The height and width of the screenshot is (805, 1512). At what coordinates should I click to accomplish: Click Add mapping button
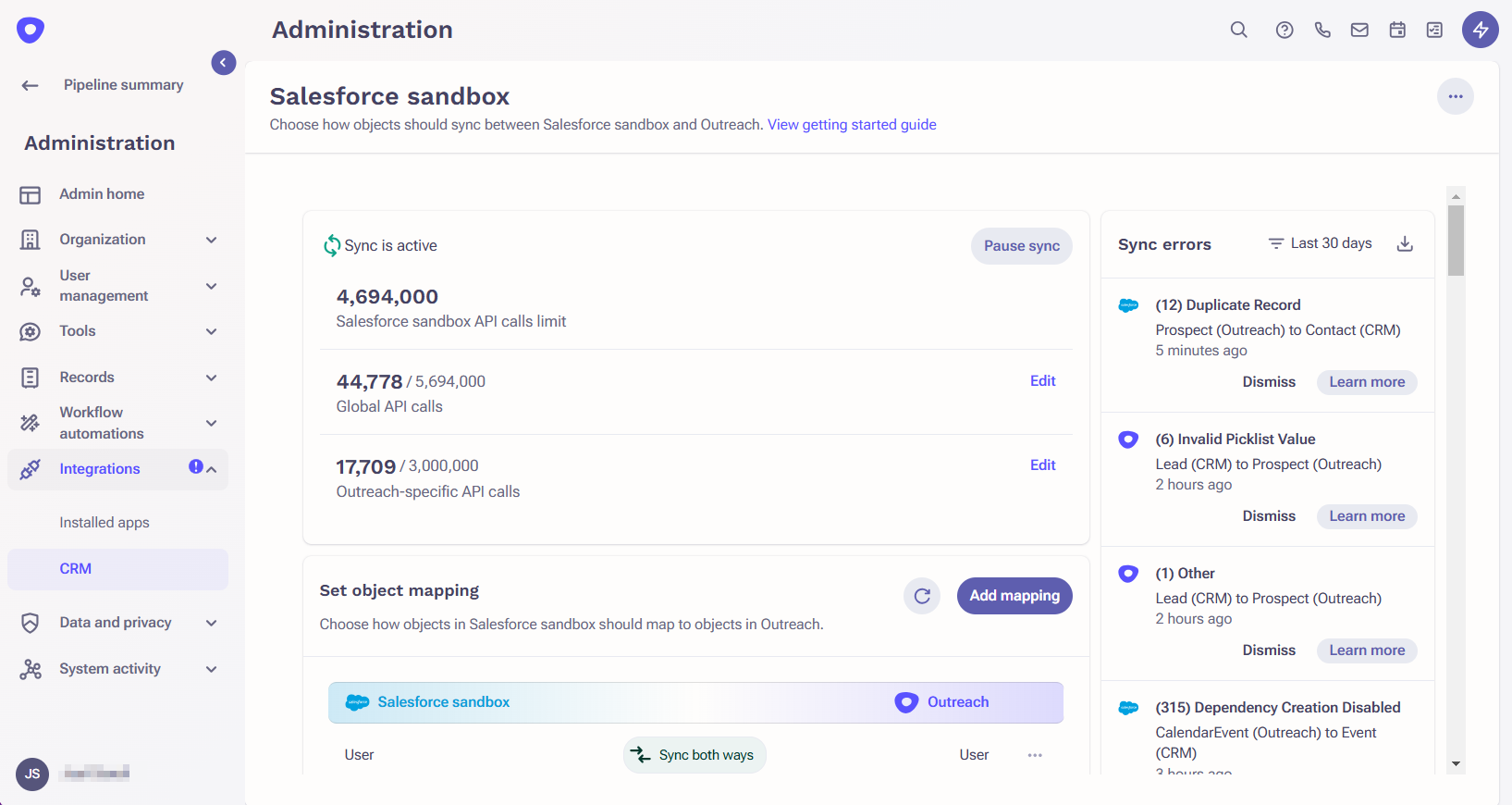[1014, 596]
